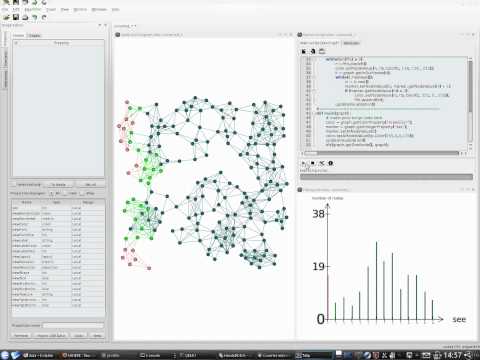The width and height of the screenshot is (480, 360).
Task: Click the Remove button below property table
Action: pos(21,335)
